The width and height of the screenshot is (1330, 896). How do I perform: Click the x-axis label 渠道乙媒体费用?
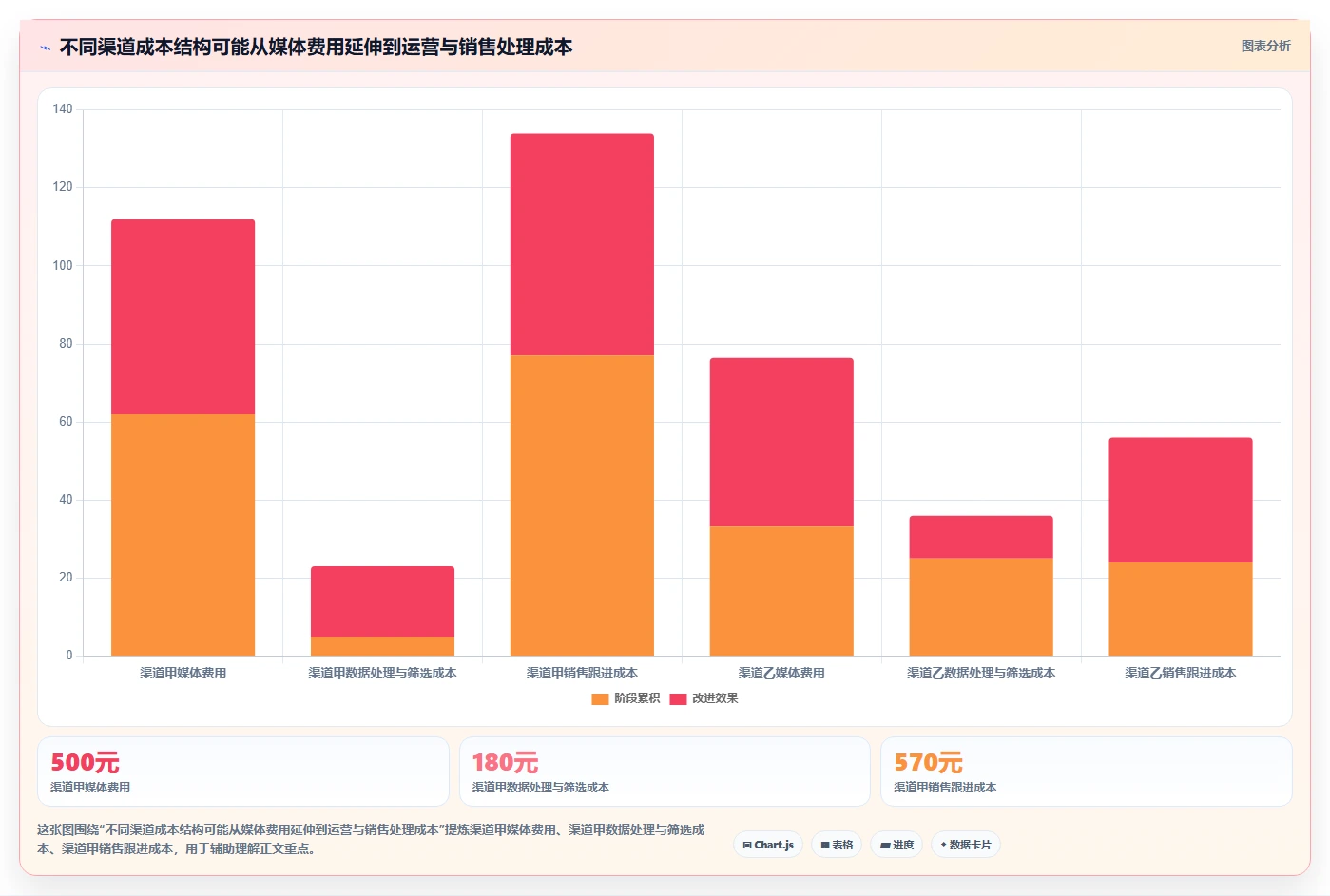click(781, 673)
